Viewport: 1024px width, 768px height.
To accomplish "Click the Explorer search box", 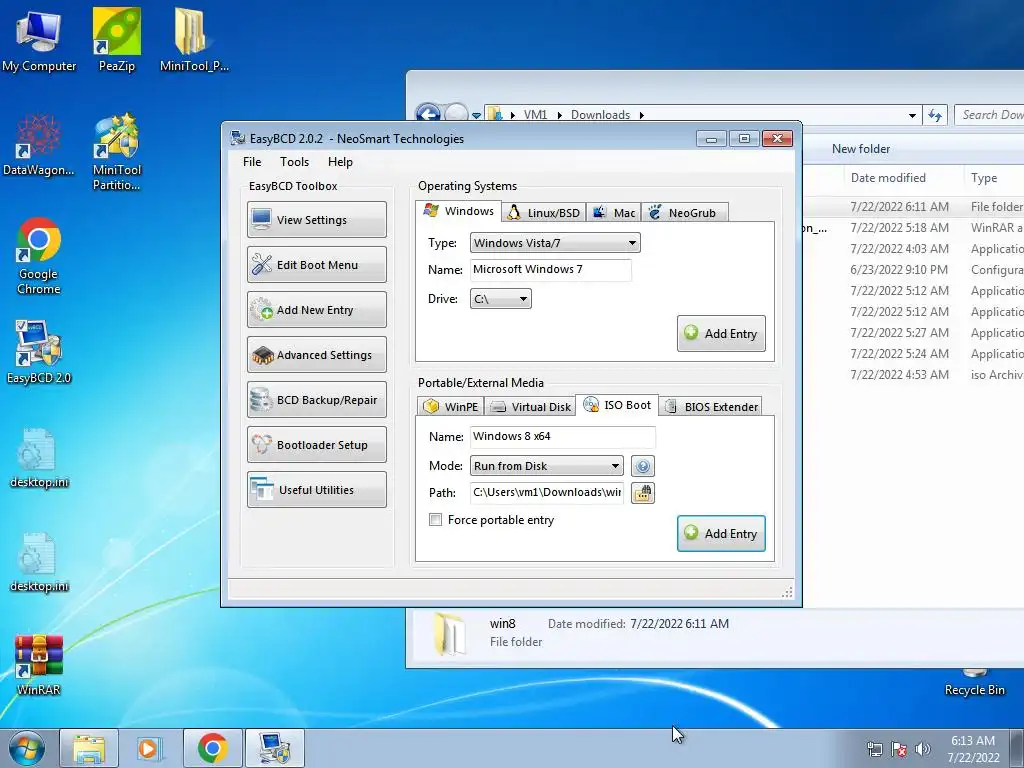I will pos(989,115).
